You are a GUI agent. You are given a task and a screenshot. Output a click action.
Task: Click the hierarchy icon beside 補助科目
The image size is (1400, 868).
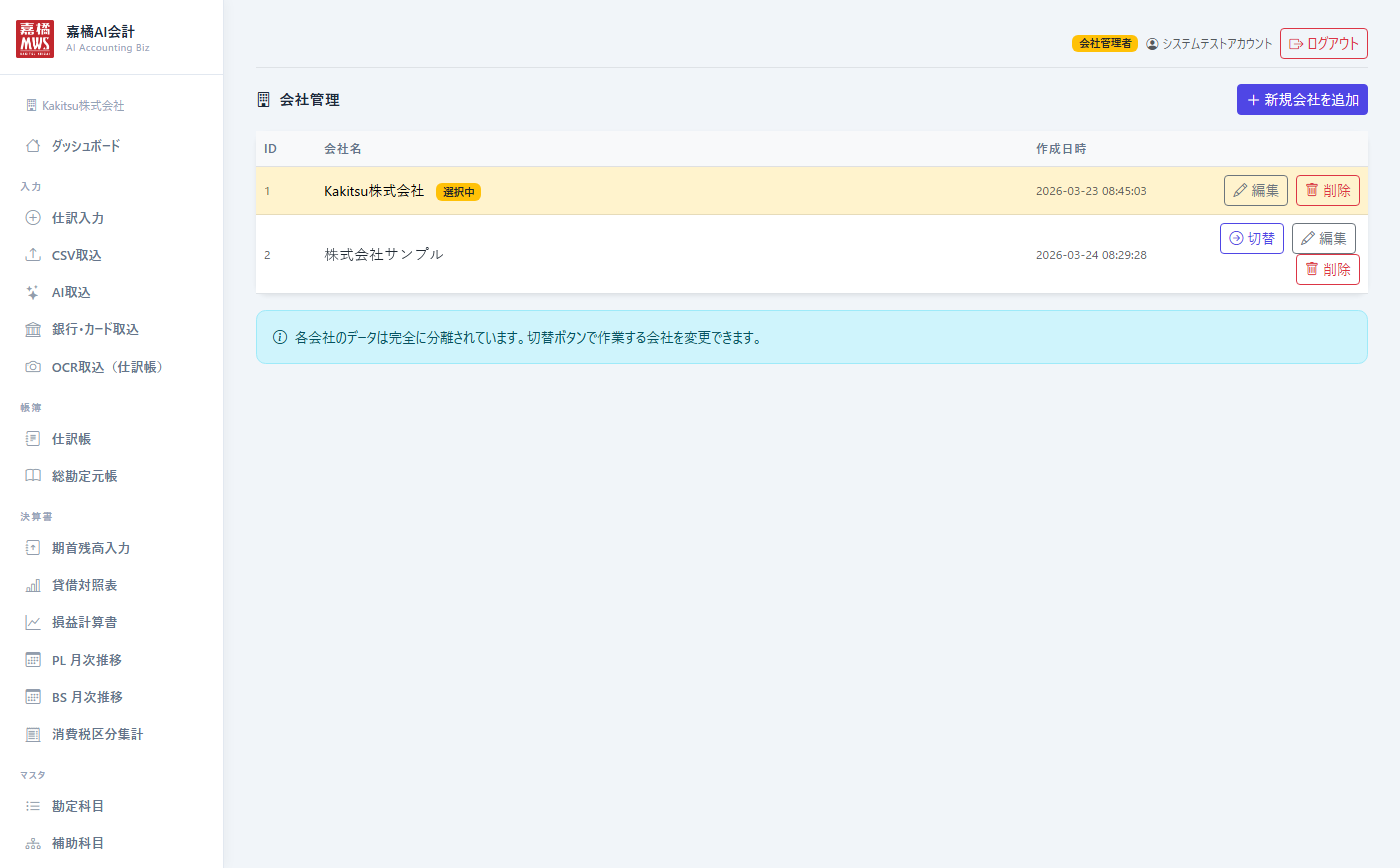click(32, 843)
